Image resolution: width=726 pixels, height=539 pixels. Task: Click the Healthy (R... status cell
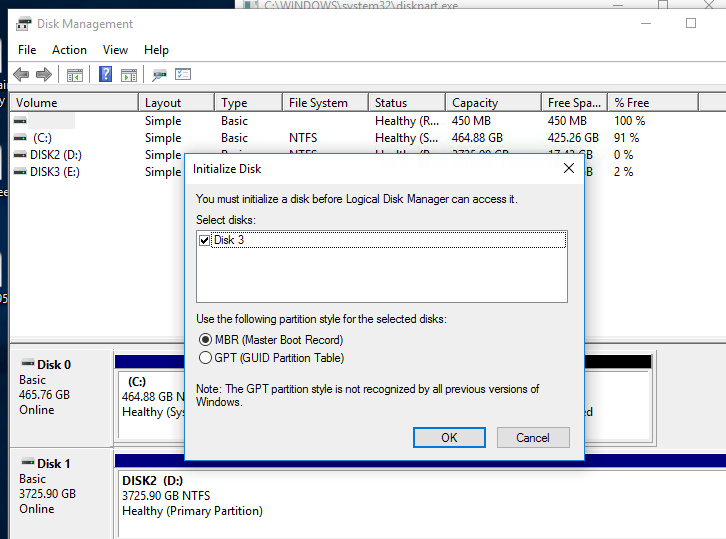407,120
